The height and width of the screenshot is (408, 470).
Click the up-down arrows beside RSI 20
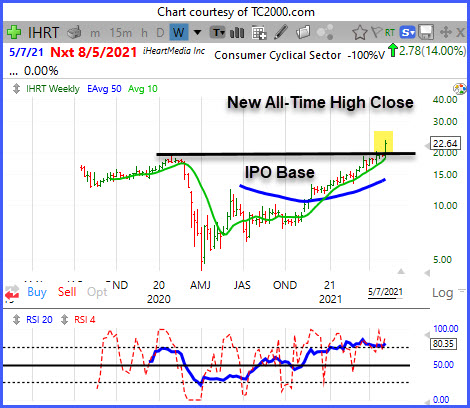click(16, 320)
